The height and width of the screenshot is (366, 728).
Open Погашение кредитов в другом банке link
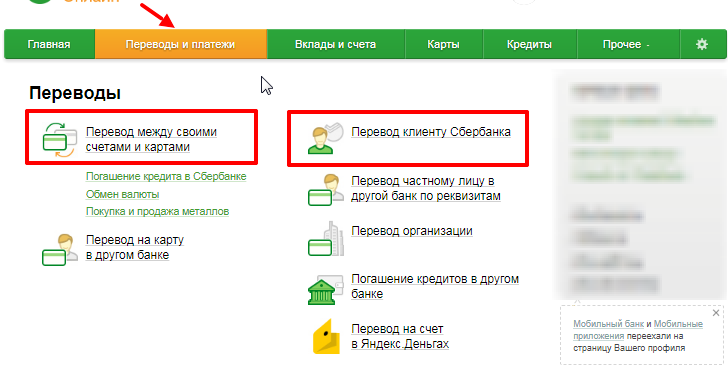click(x=435, y=287)
